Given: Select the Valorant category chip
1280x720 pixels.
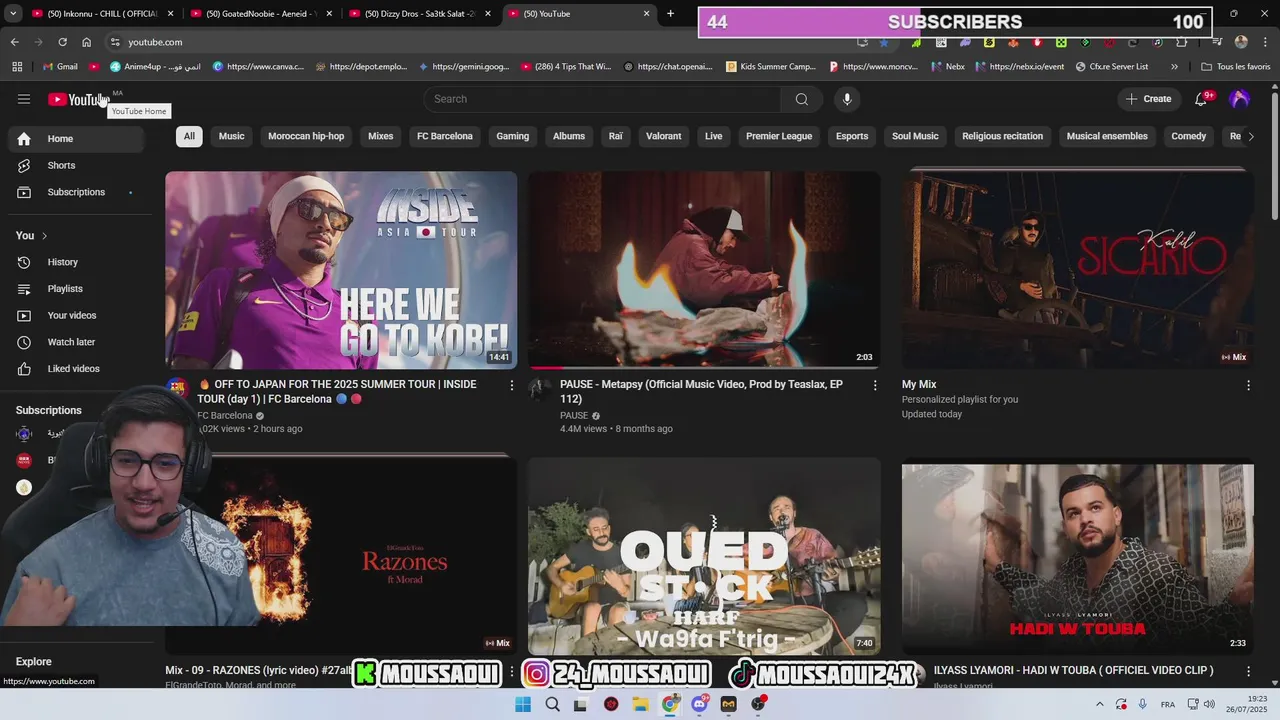Looking at the screenshot, I should [664, 136].
